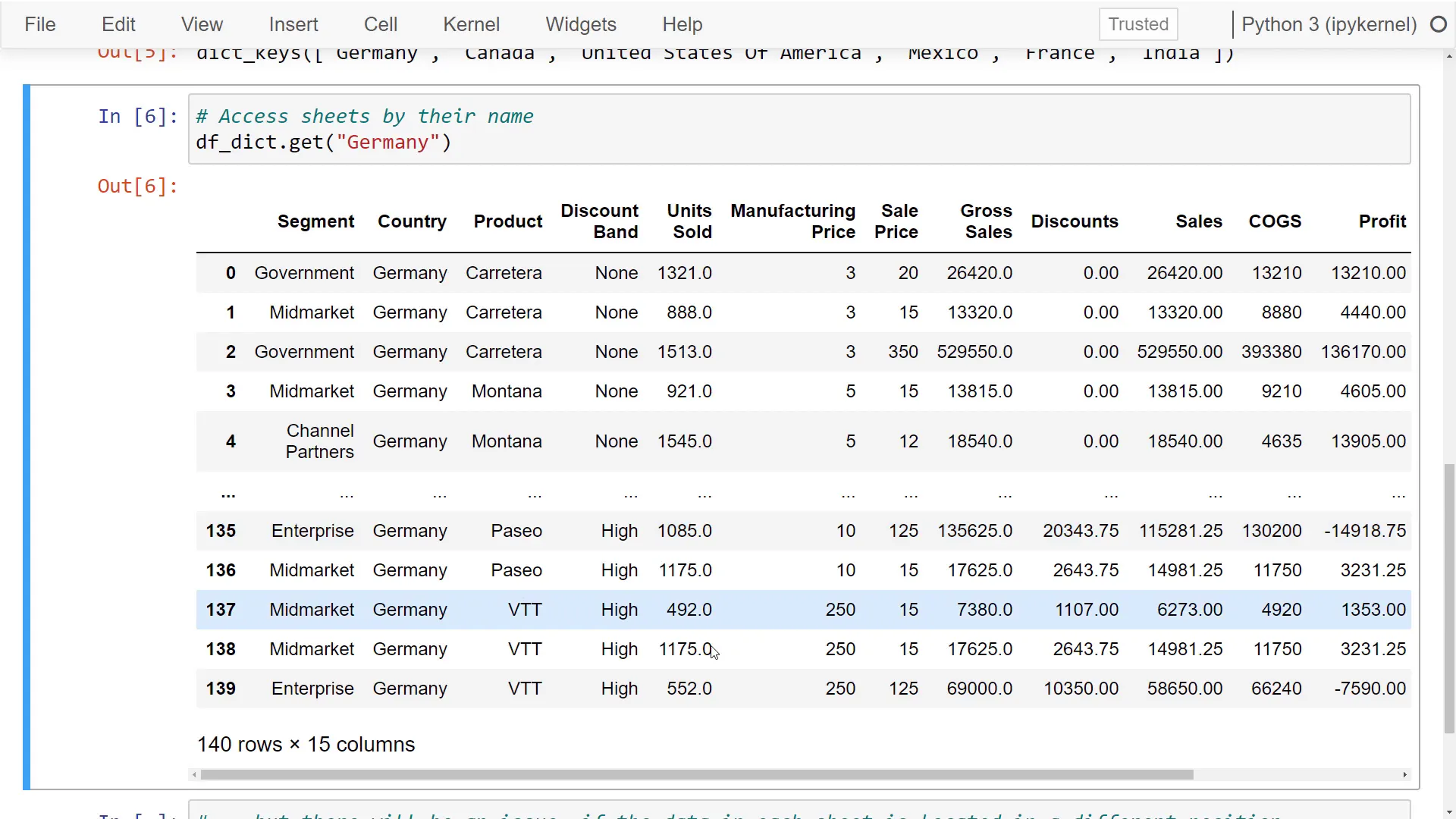Image resolution: width=1456 pixels, height=819 pixels.
Task: Click the Discounts value 20343.75
Action: pyautogui.click(x=1081, y=531)
